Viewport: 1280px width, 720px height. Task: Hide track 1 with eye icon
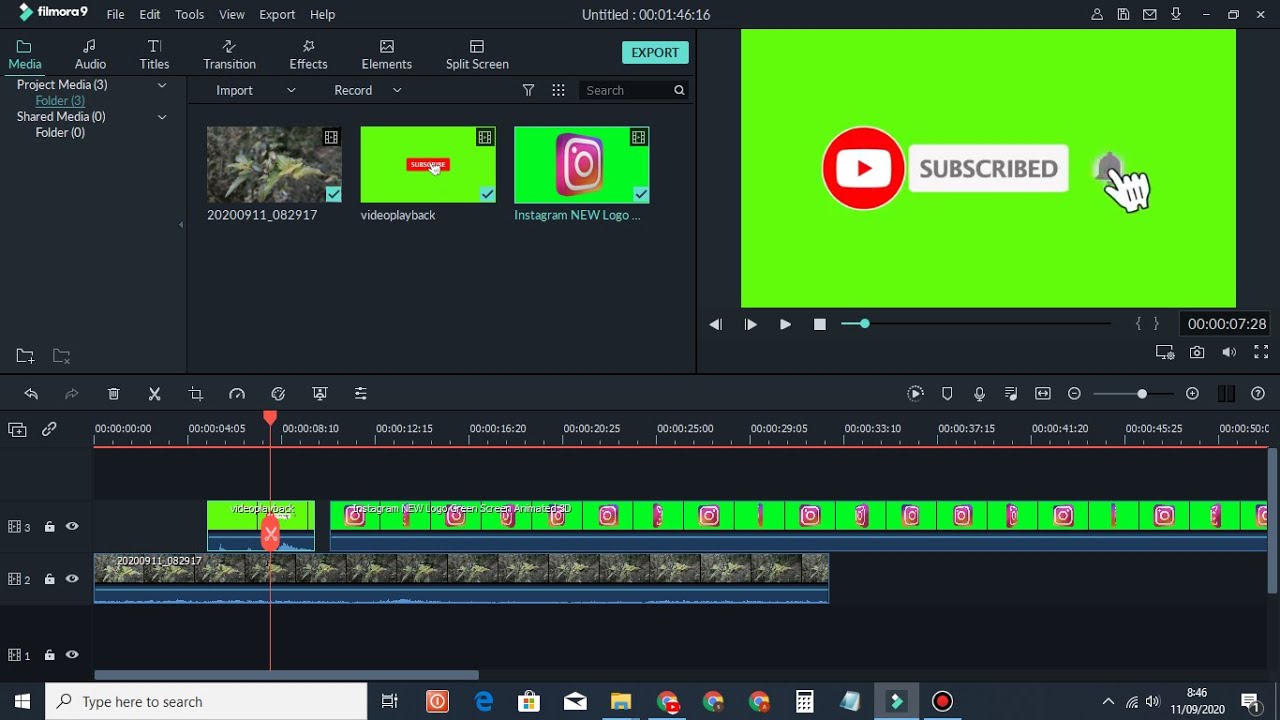pyautogui.click(x=72, y=655)
